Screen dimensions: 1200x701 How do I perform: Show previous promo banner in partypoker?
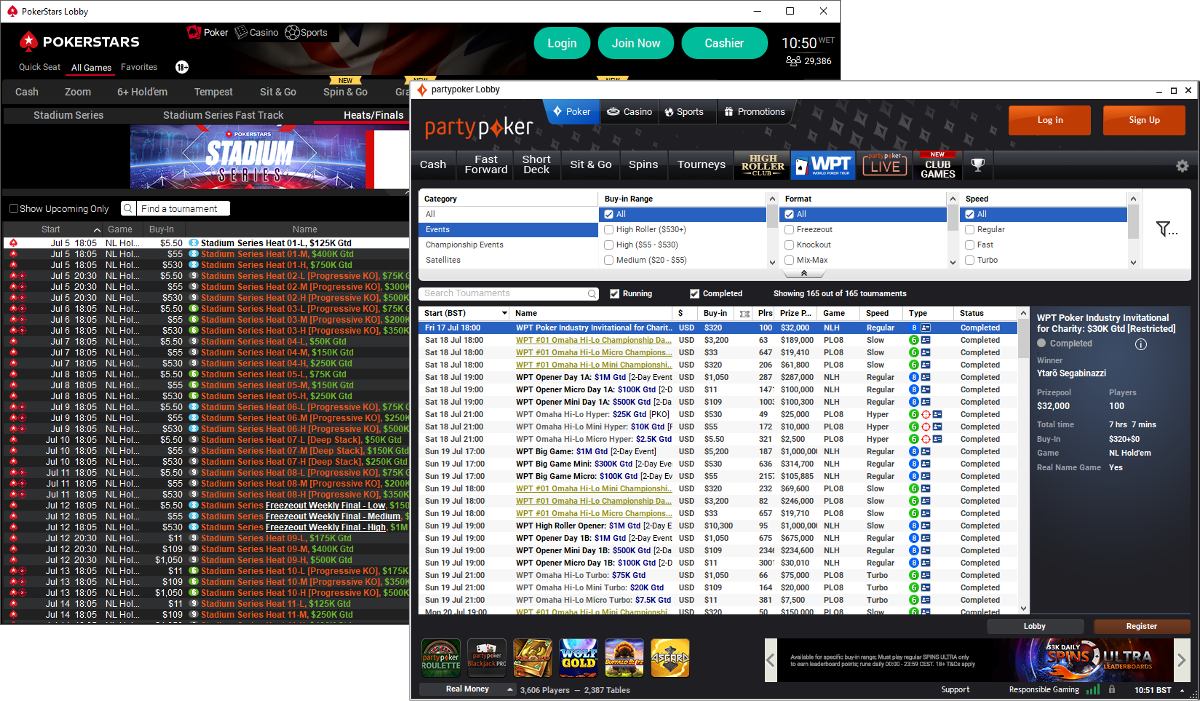pos(771,660)
